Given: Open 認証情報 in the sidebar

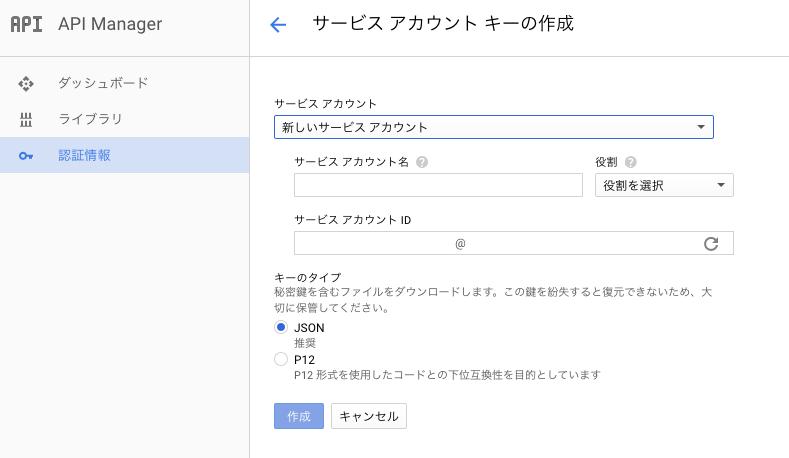Looking at the screenshot, I should [x=125, y=155].
